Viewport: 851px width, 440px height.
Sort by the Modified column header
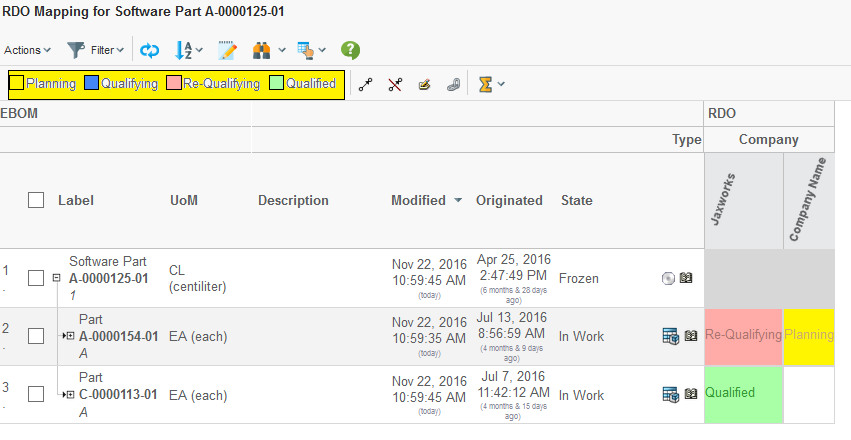click(x=418, y=200)
